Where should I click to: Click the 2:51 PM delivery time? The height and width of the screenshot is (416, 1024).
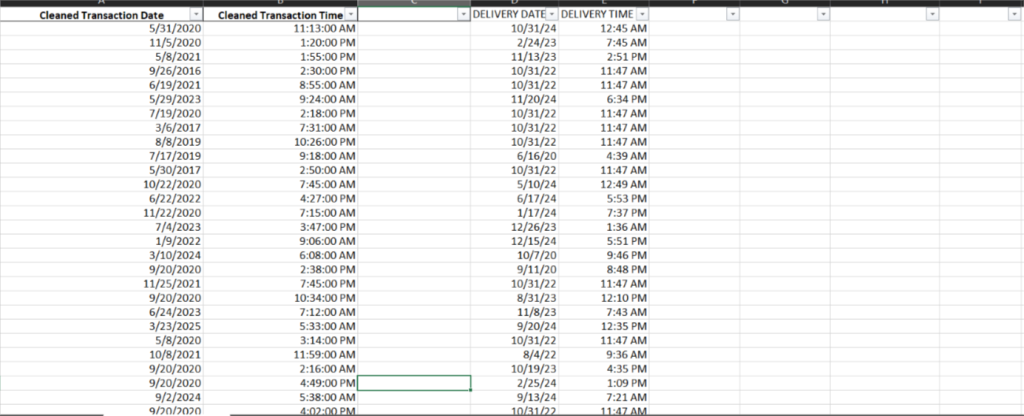click(604, 57)
